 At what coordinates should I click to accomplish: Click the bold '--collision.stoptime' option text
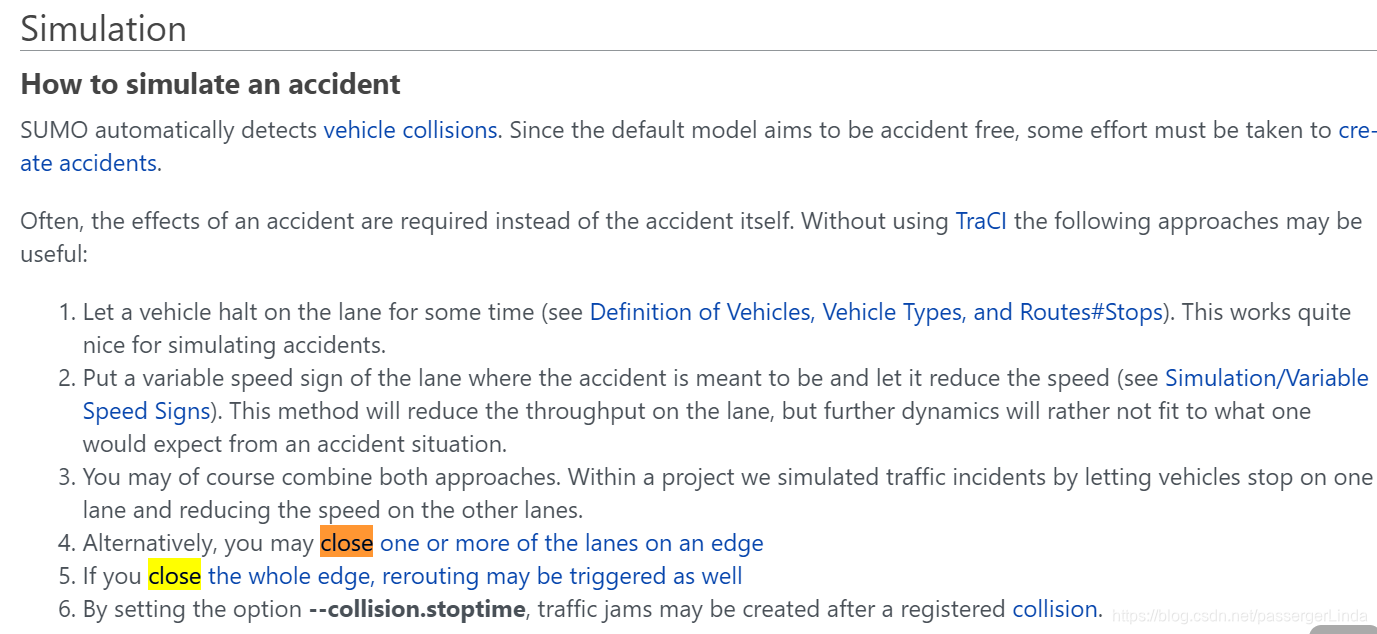415,609
